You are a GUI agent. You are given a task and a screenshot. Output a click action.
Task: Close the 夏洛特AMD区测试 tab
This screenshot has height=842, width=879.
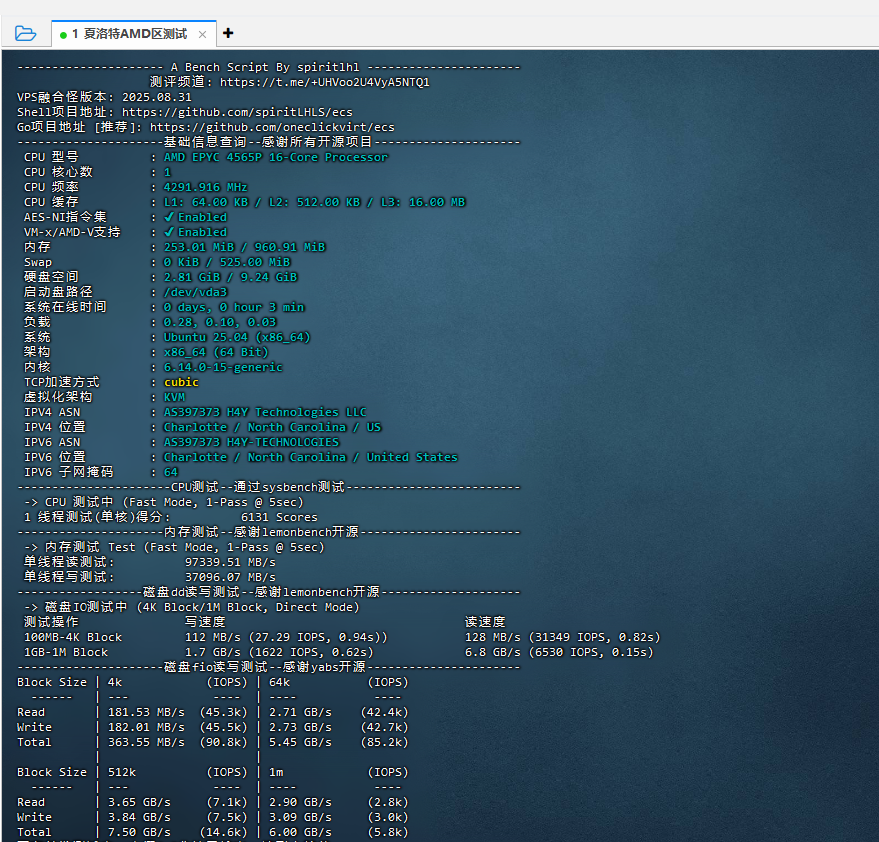(x=202, y=34)
